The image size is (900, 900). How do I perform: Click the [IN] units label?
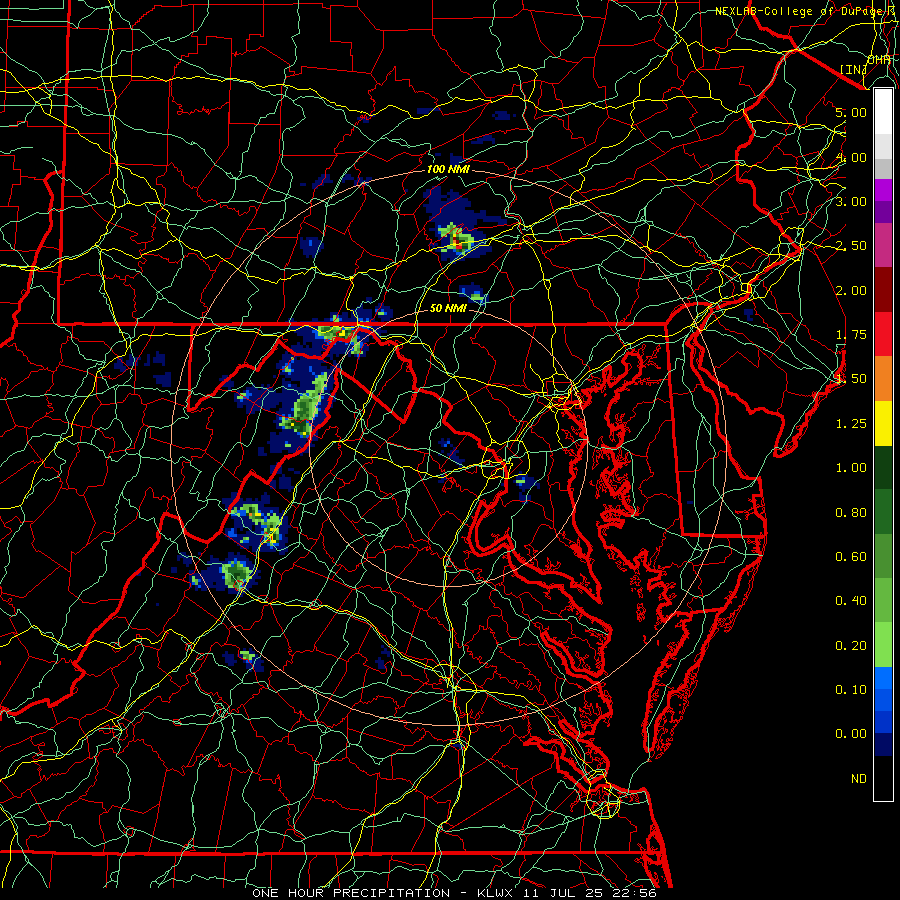click(x=854, y=69)
